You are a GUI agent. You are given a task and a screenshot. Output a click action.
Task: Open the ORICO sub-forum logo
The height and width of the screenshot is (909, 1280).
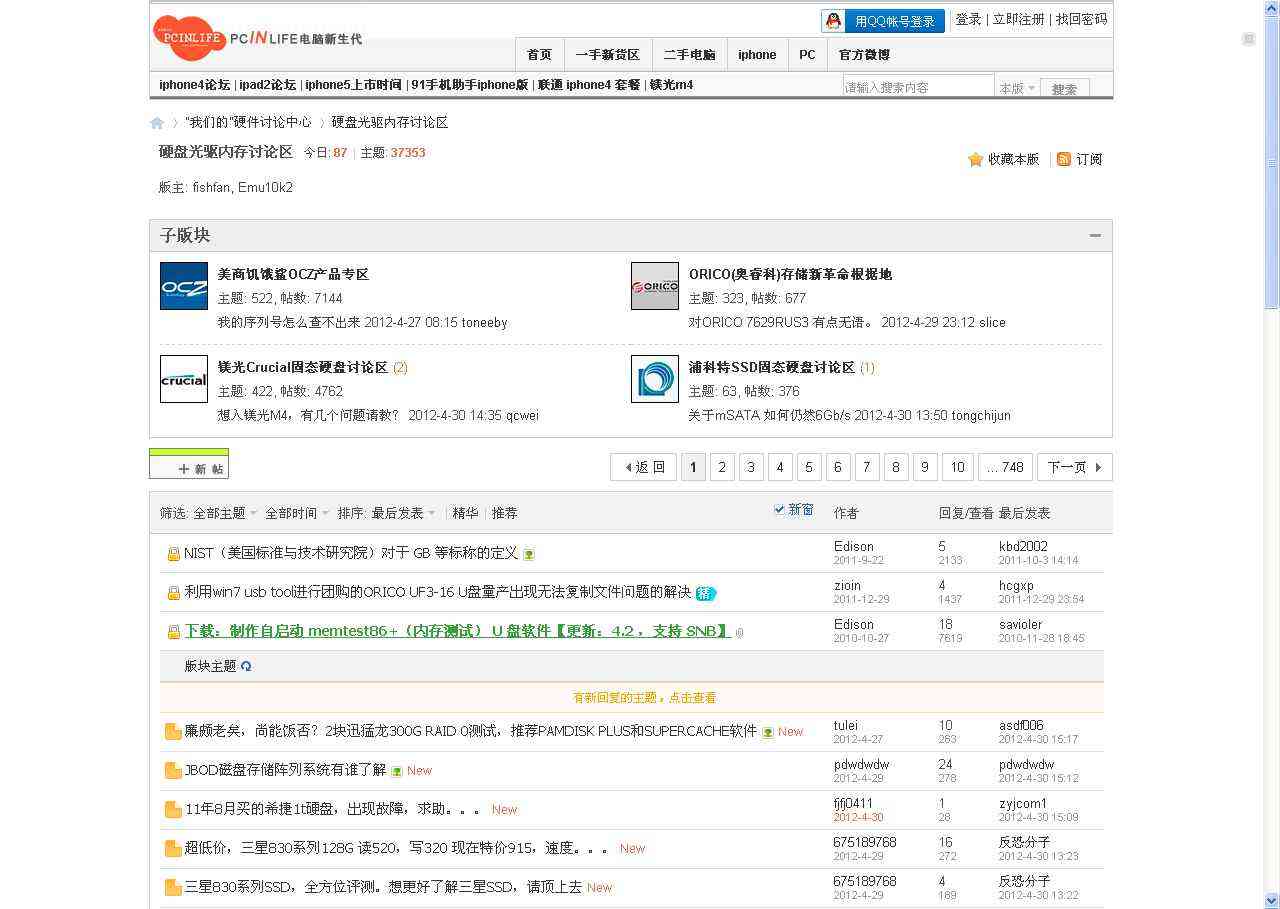pos(655,286)
